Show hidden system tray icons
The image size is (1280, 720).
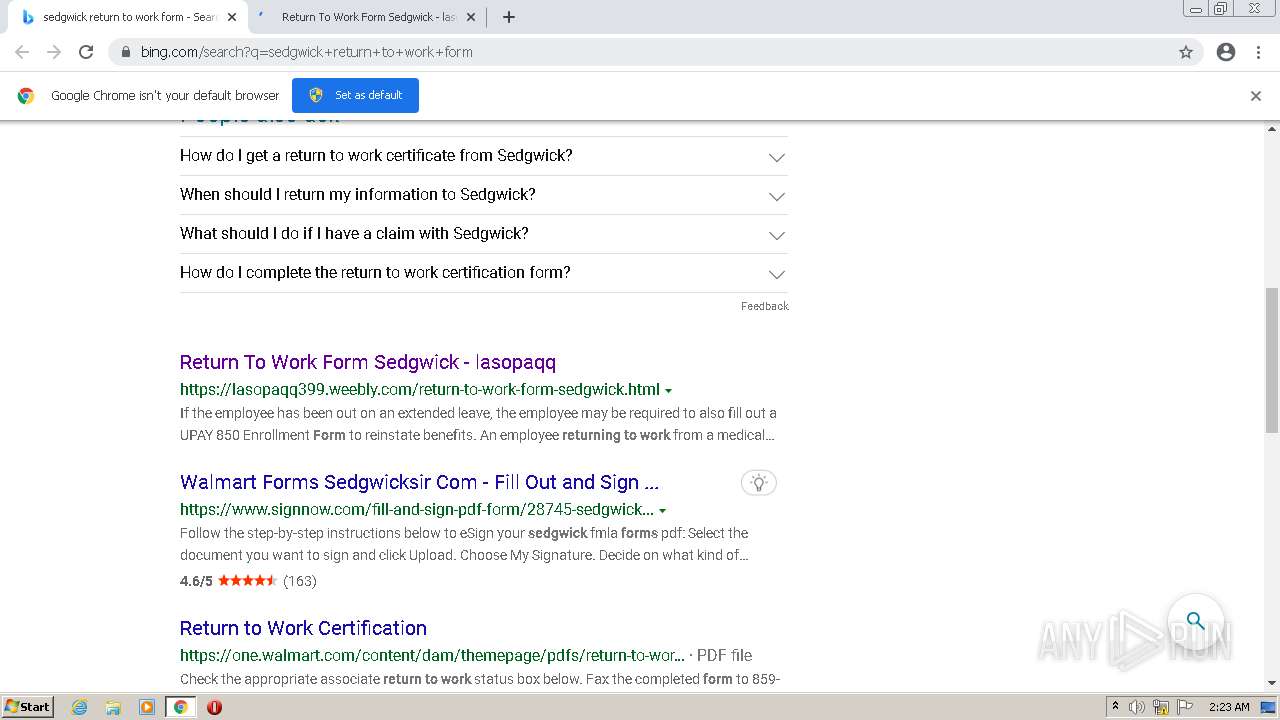click(1115, 707)
